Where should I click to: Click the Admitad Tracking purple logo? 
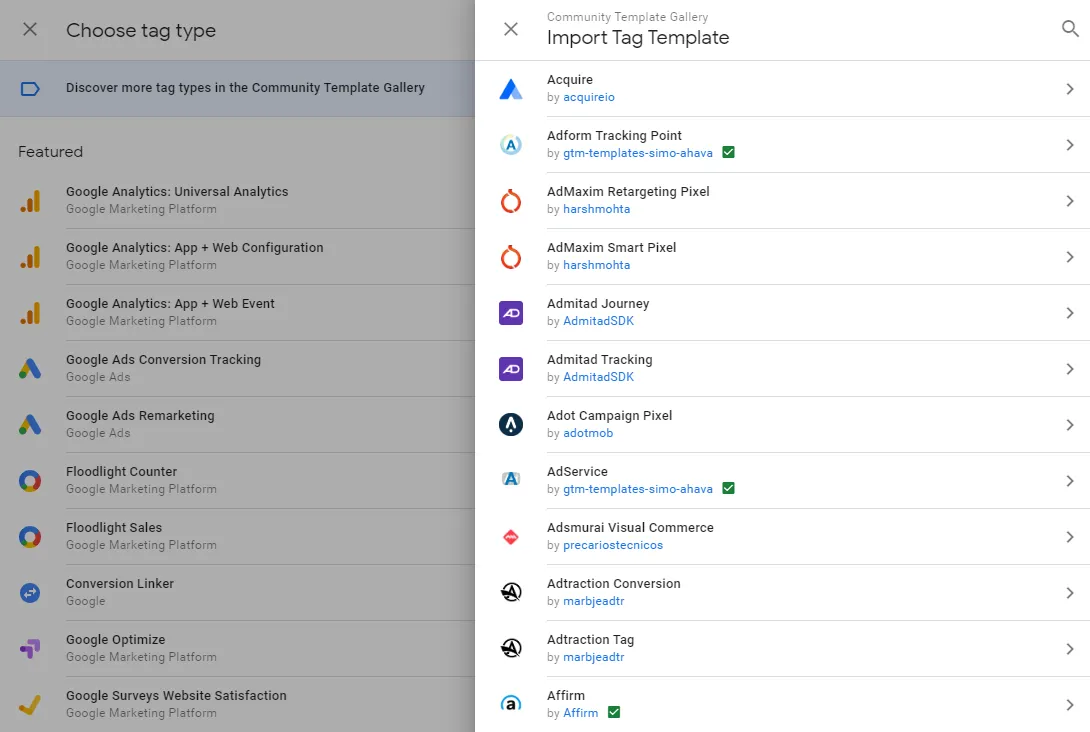pyautogui.click(x=511, y=369)
